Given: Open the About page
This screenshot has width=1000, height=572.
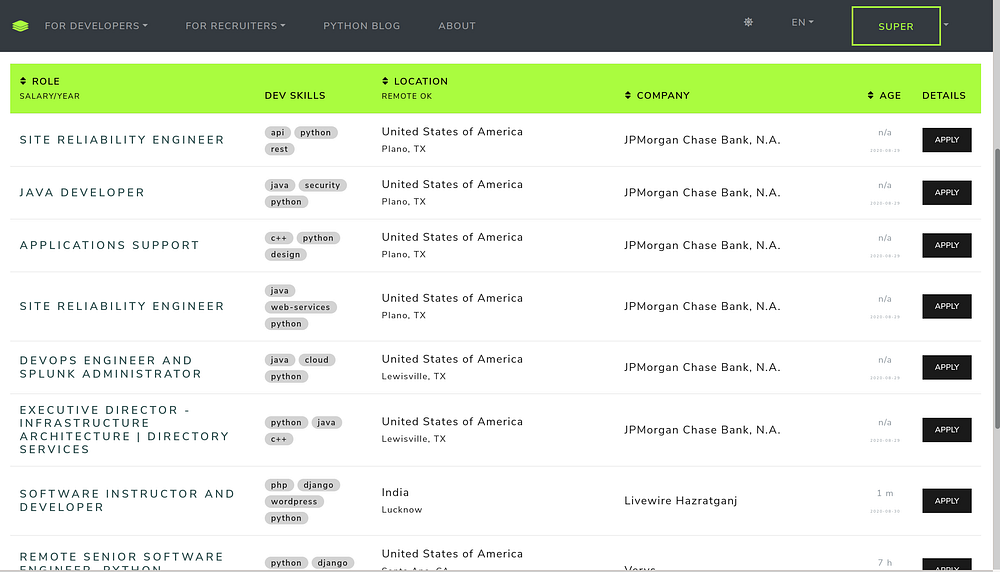Looking at the screenshot, I should [x=457, y=26].
